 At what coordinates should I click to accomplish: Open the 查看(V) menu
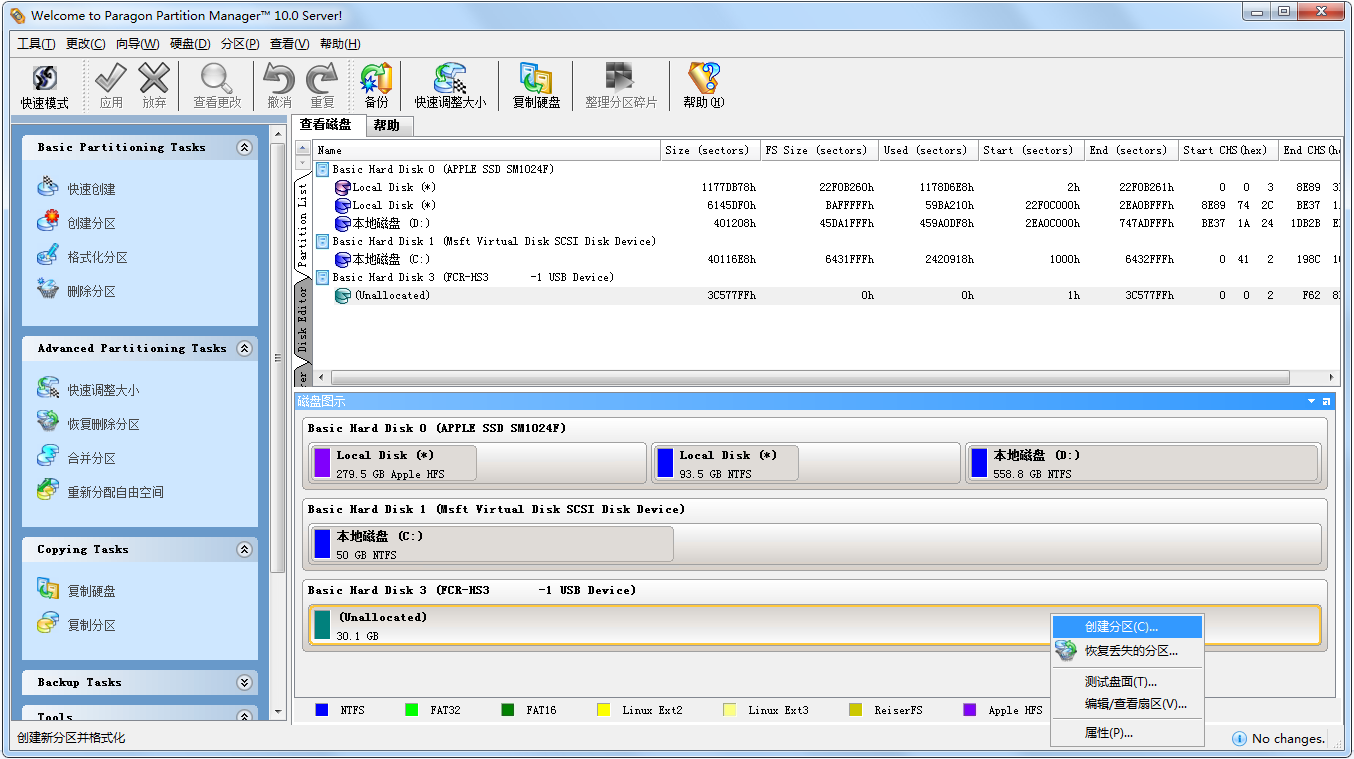(290, 44)
